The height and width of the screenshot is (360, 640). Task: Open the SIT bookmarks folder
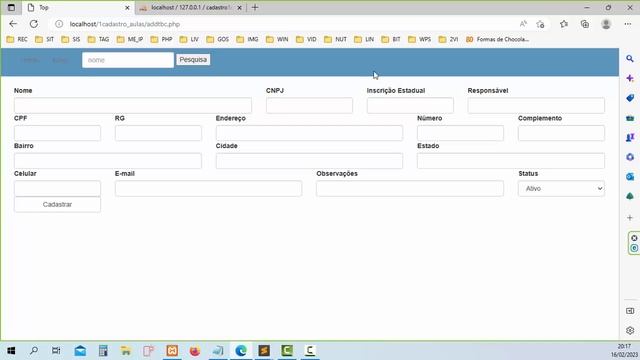point(45,40)
